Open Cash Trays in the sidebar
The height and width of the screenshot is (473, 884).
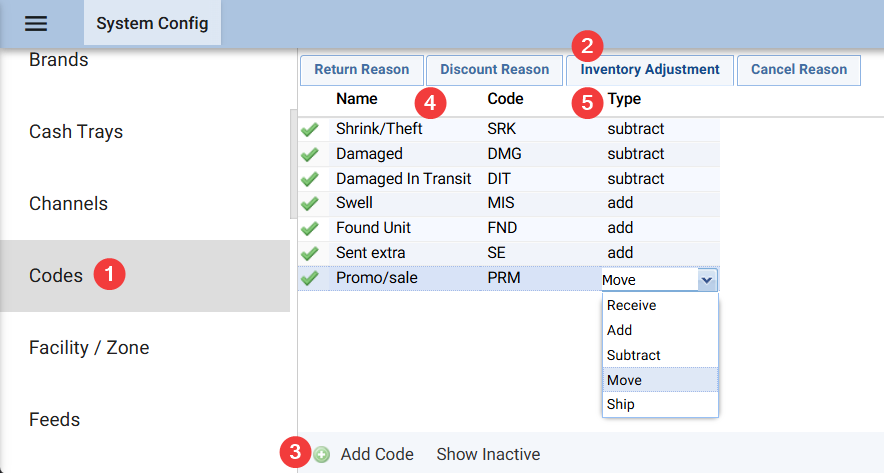[76, 132]
